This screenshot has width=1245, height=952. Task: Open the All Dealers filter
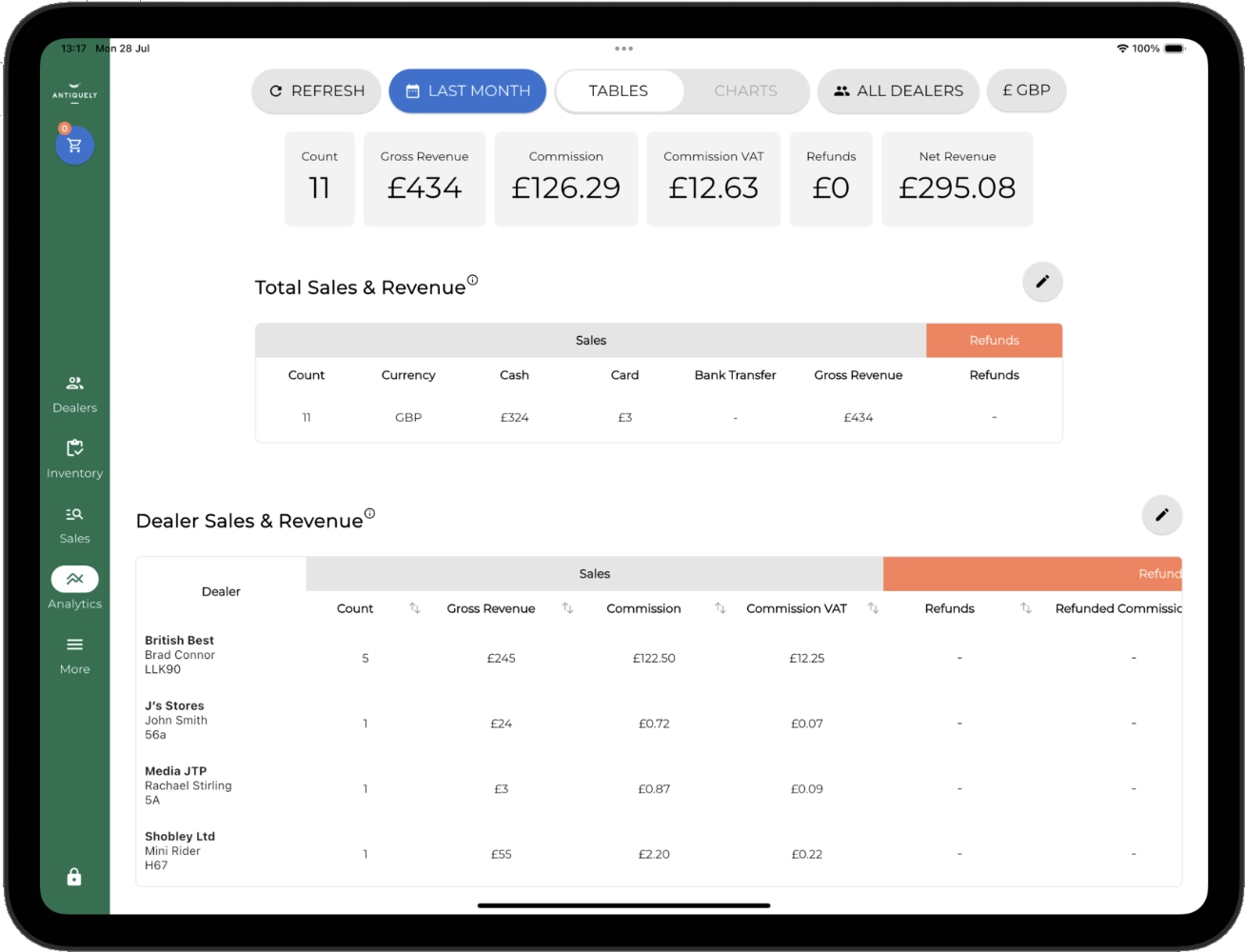[x=899, y=90]
